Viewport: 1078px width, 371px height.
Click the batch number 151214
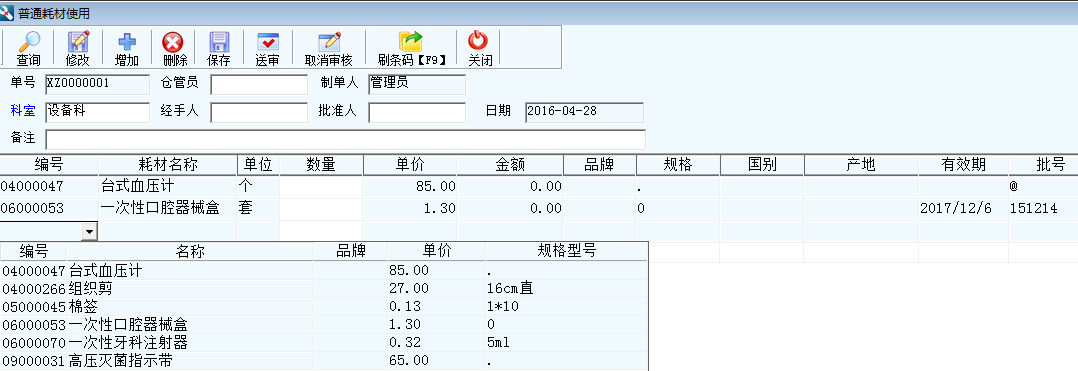coord(1033,209)
